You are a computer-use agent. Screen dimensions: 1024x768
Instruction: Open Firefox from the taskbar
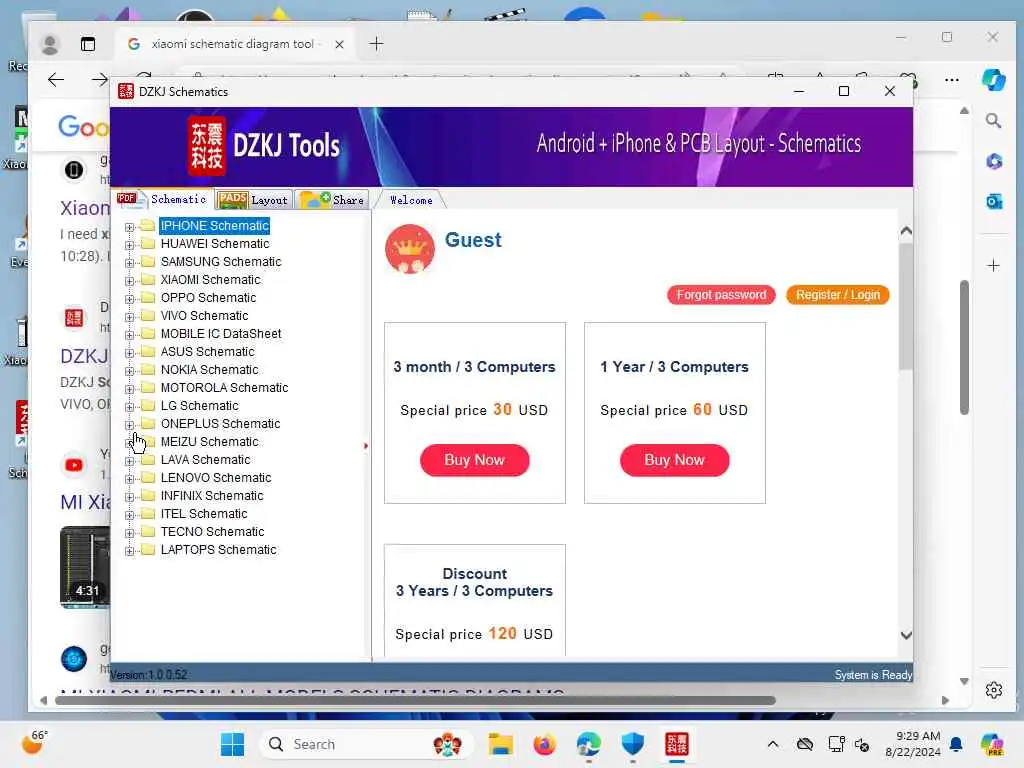coord(544,744)
